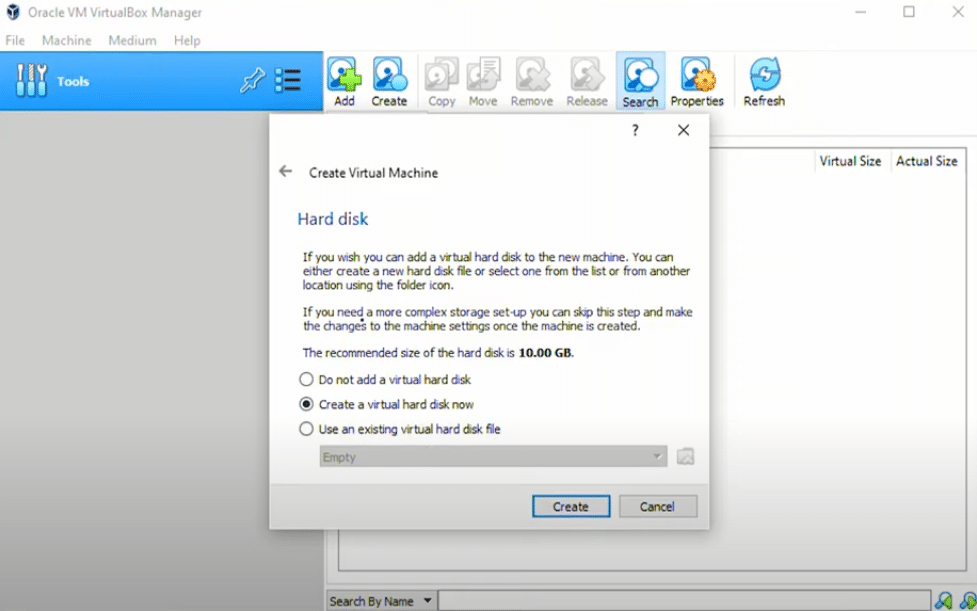The width and height of the screenshot is (977, 611).
Task: Sort by the Virtual Size column header
Action: coord(850,161)
